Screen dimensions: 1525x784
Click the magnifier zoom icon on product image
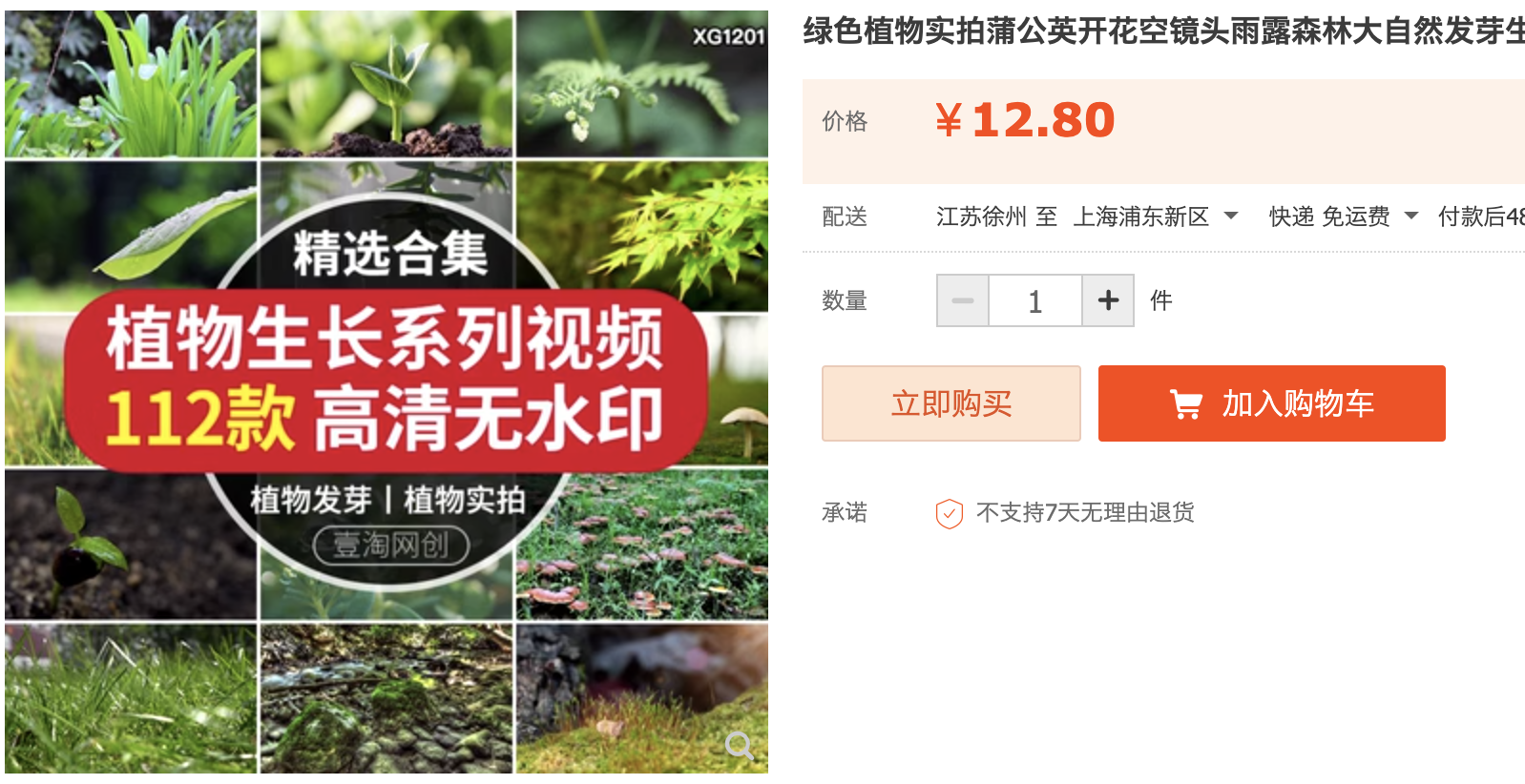click(741, 744)
